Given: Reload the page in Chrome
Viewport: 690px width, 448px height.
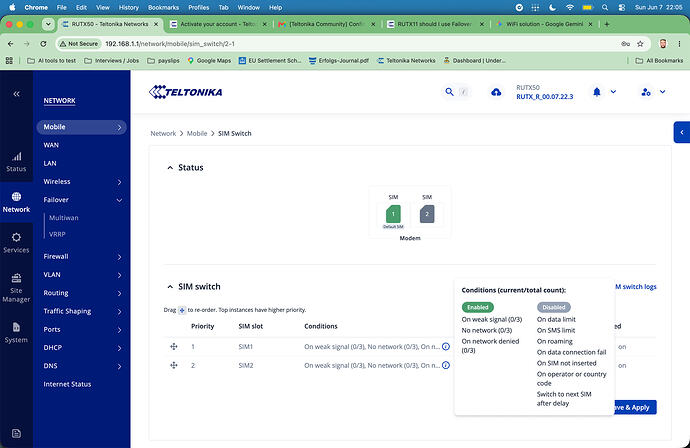Looking at the screenshot, I should point(43,44).
